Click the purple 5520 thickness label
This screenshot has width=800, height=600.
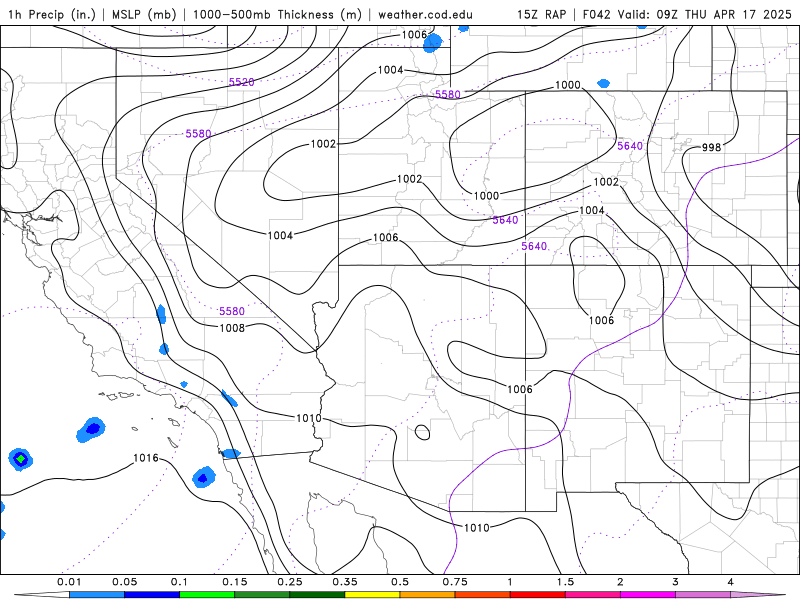point(241,82)
